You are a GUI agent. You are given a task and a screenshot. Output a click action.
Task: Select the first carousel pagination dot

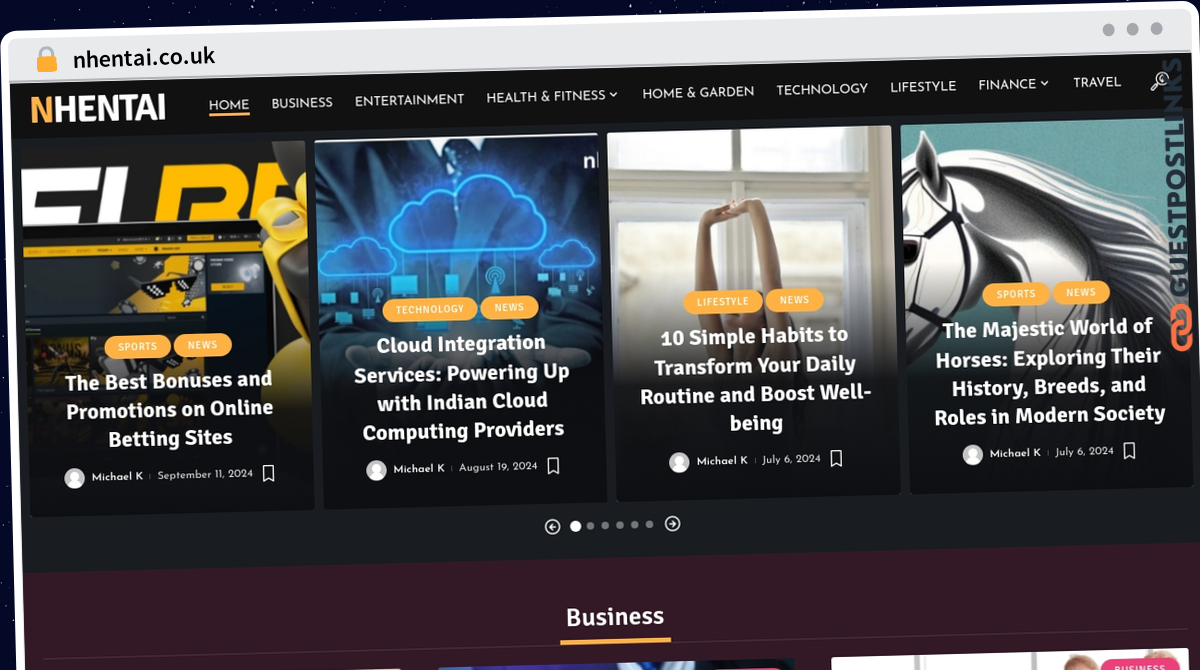[x=575, y=526]
